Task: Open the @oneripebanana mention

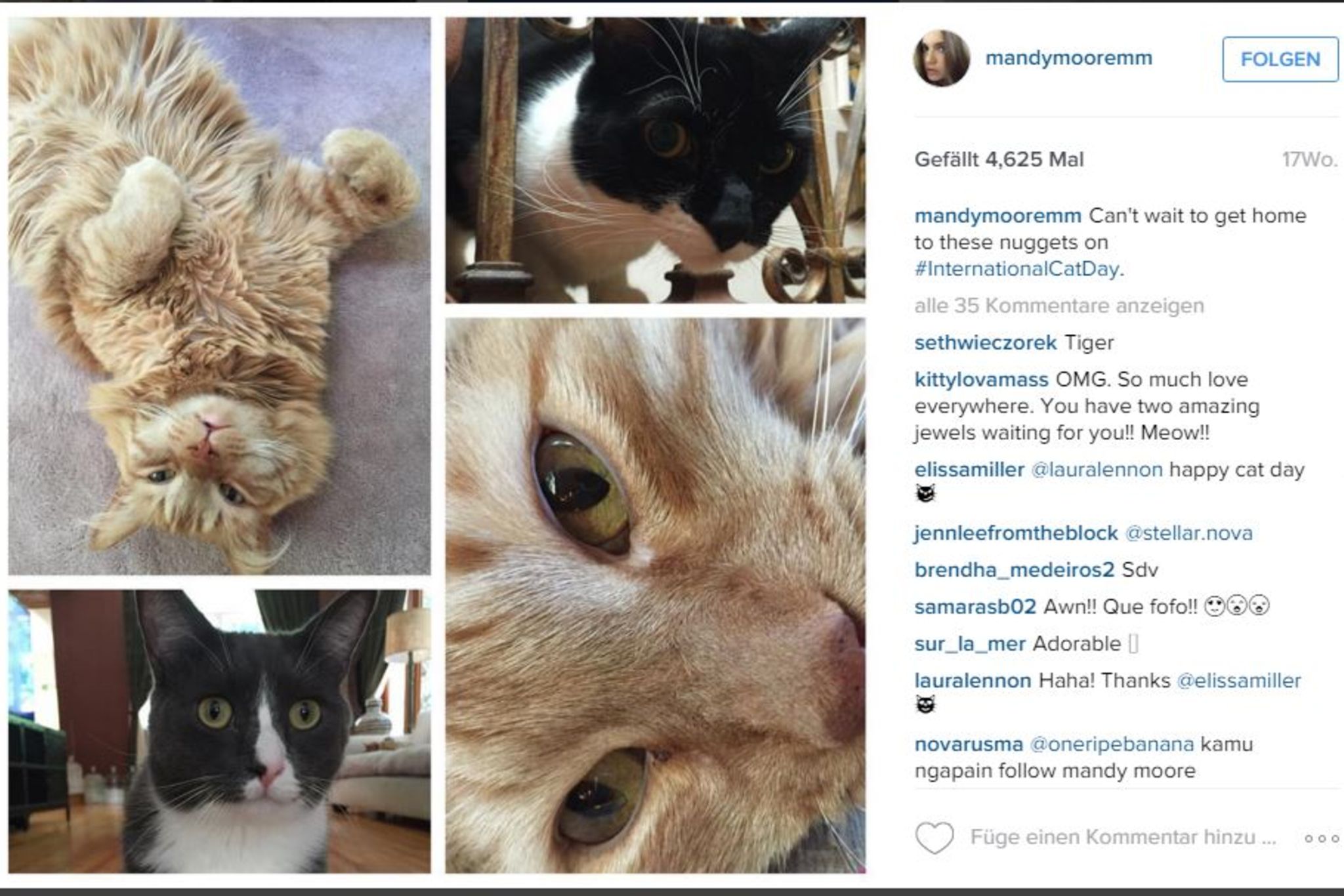Action: (x=1112, y=744)
